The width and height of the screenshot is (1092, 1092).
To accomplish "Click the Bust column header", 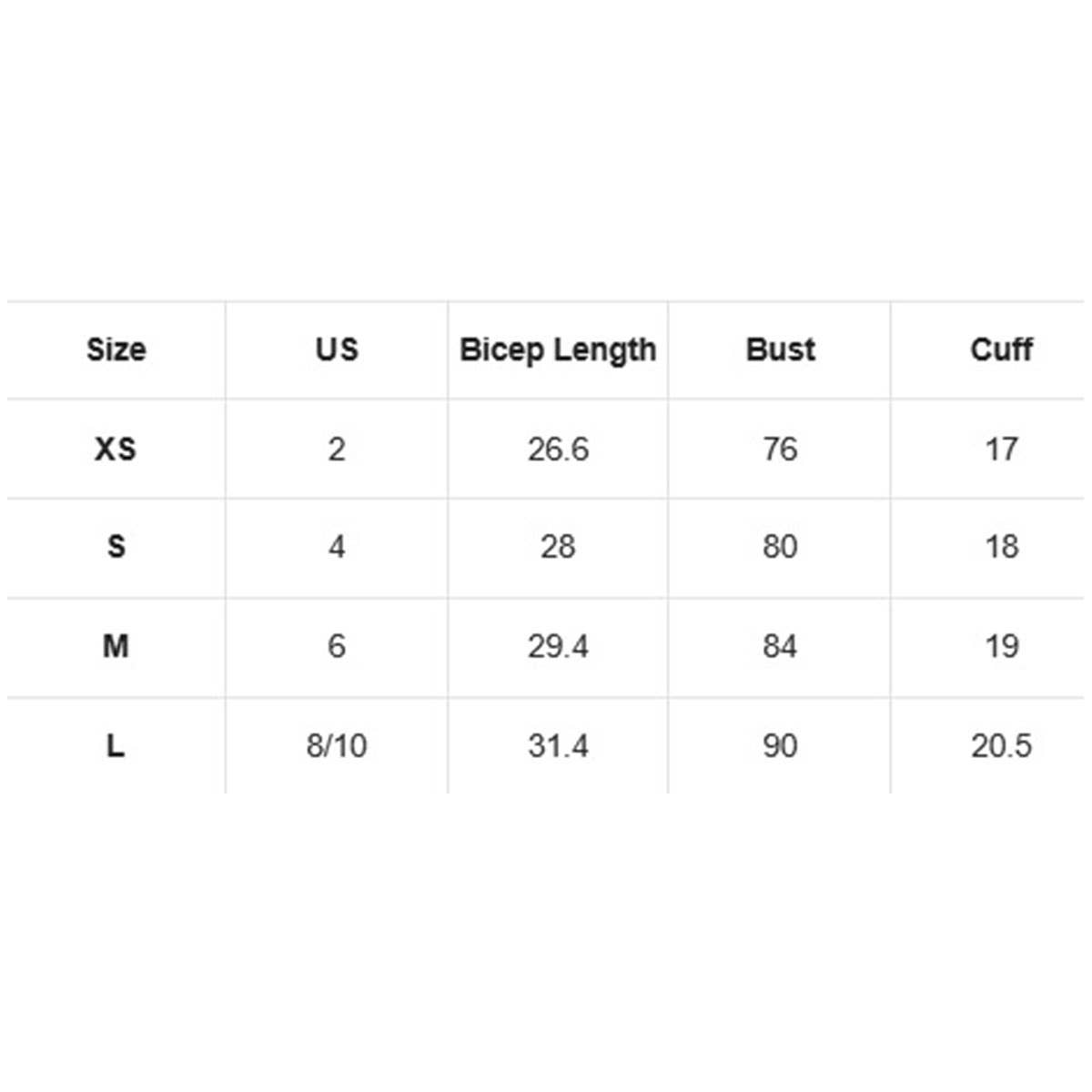I will [780, 349].
